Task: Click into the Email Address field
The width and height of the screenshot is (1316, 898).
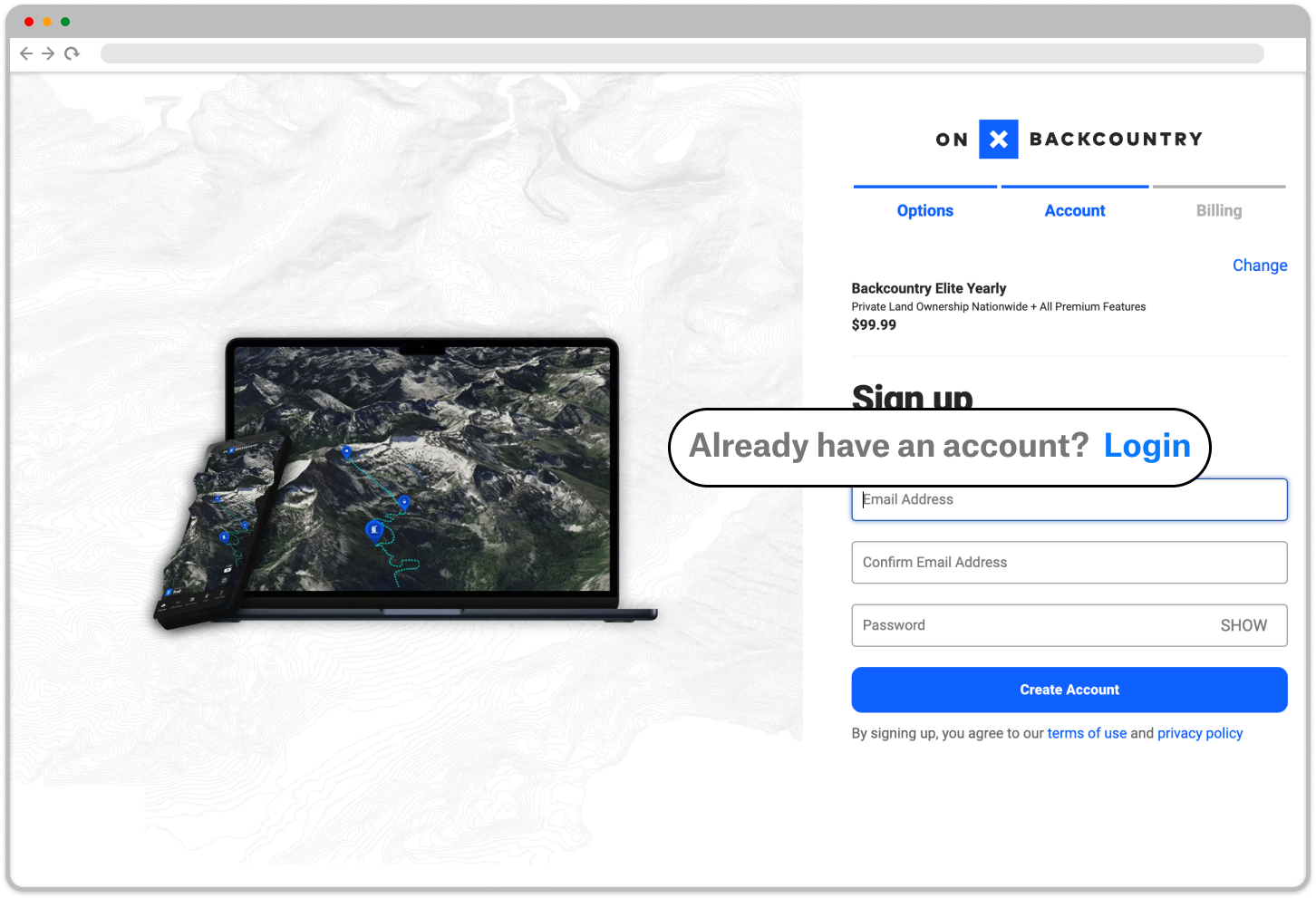Action: click(x=1069, y=501)
